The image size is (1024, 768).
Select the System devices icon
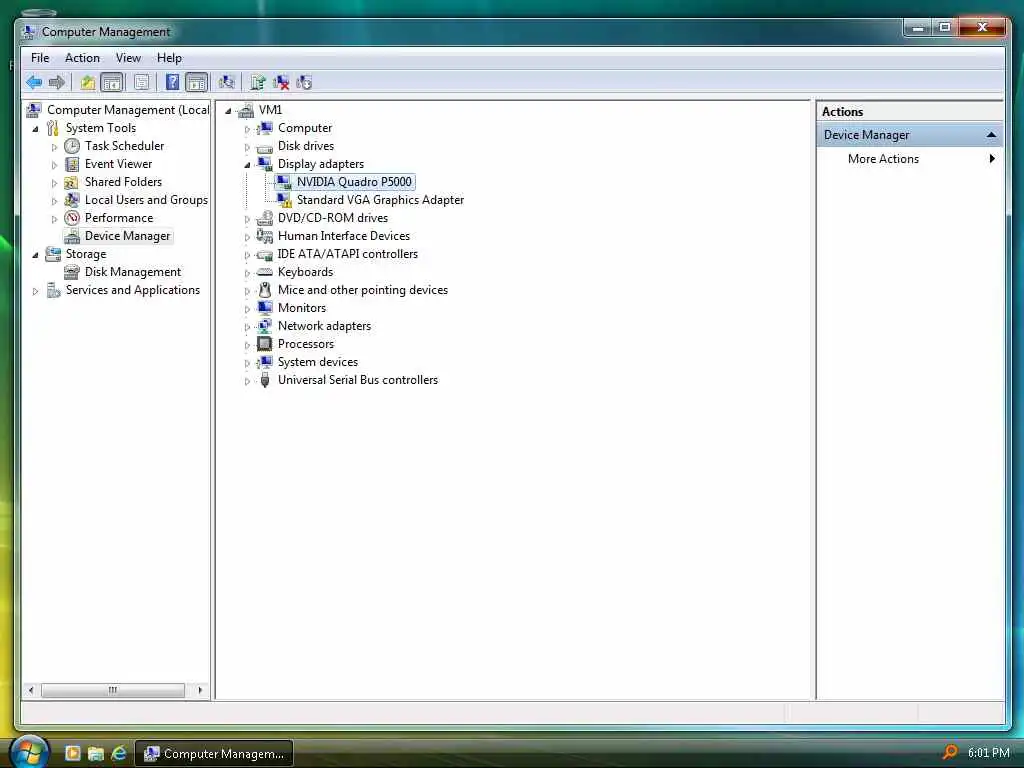click(x=264, y=362)
